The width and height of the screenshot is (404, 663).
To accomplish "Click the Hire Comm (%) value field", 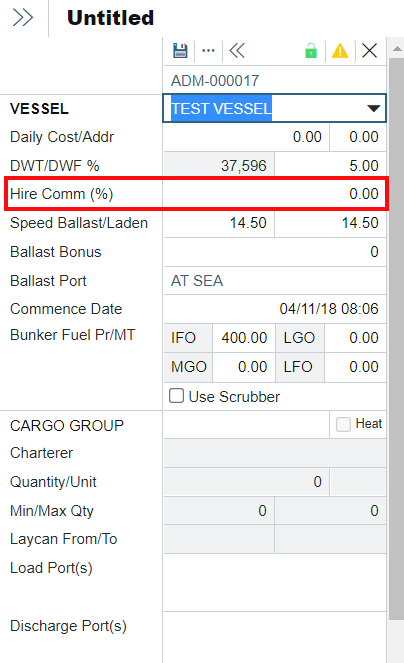I will pos(275,194).
